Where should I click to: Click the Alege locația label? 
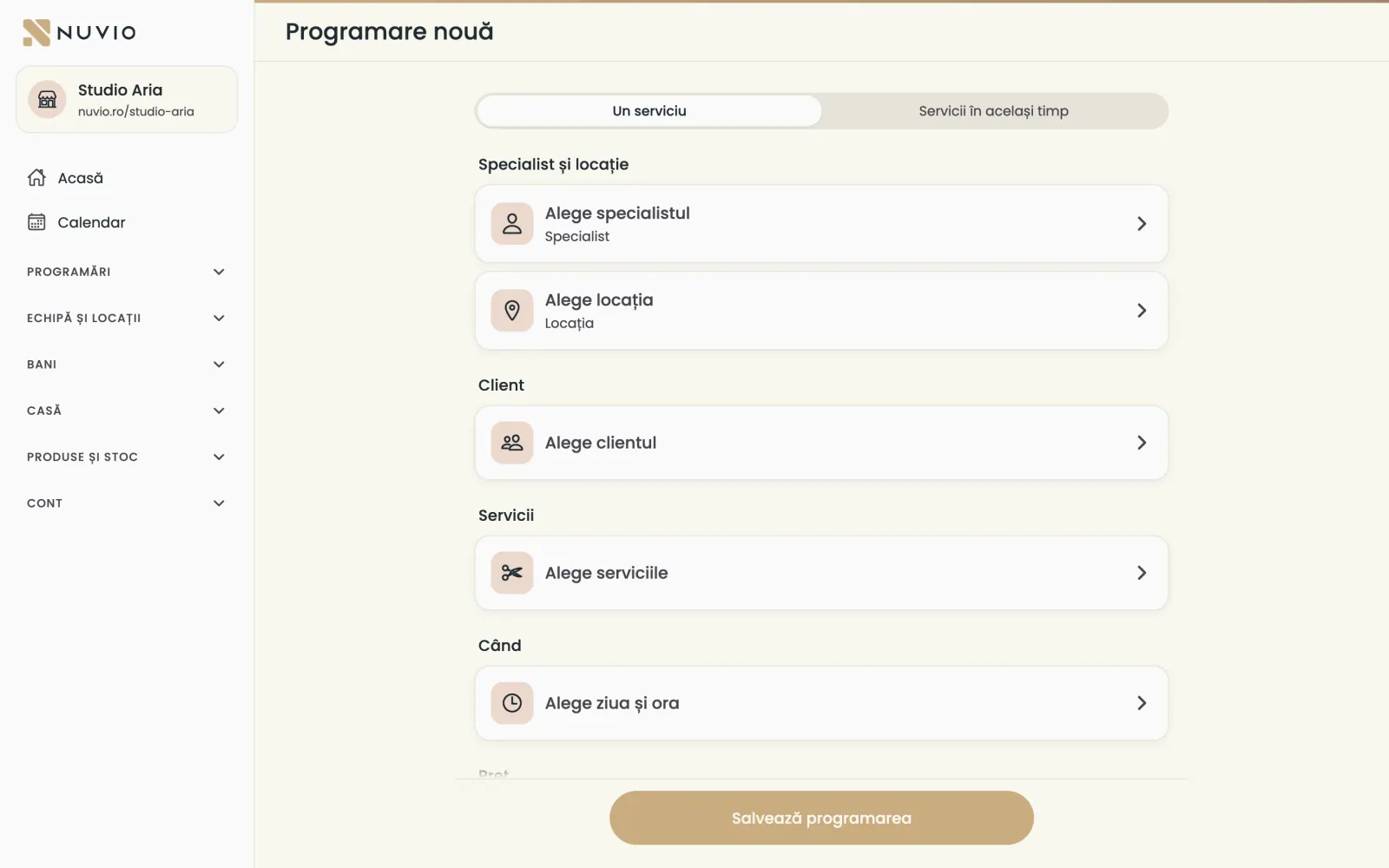(x=599, y=300)
